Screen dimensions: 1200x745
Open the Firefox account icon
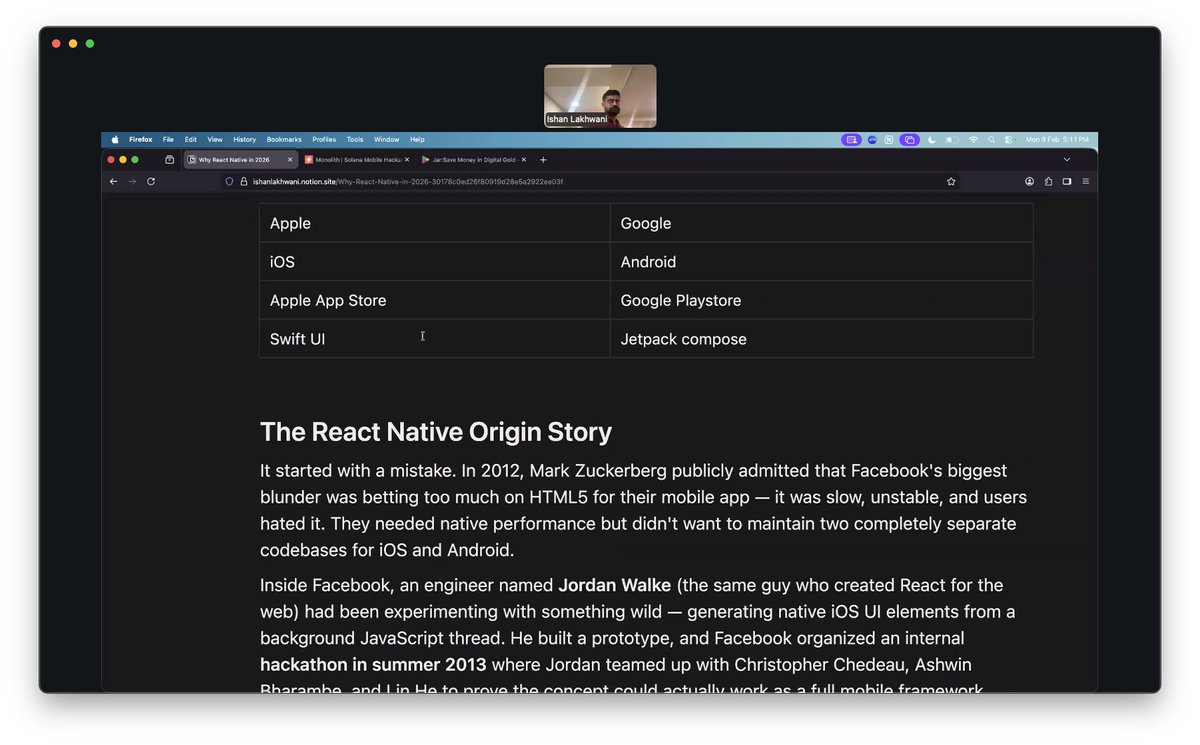point(1029,182)
